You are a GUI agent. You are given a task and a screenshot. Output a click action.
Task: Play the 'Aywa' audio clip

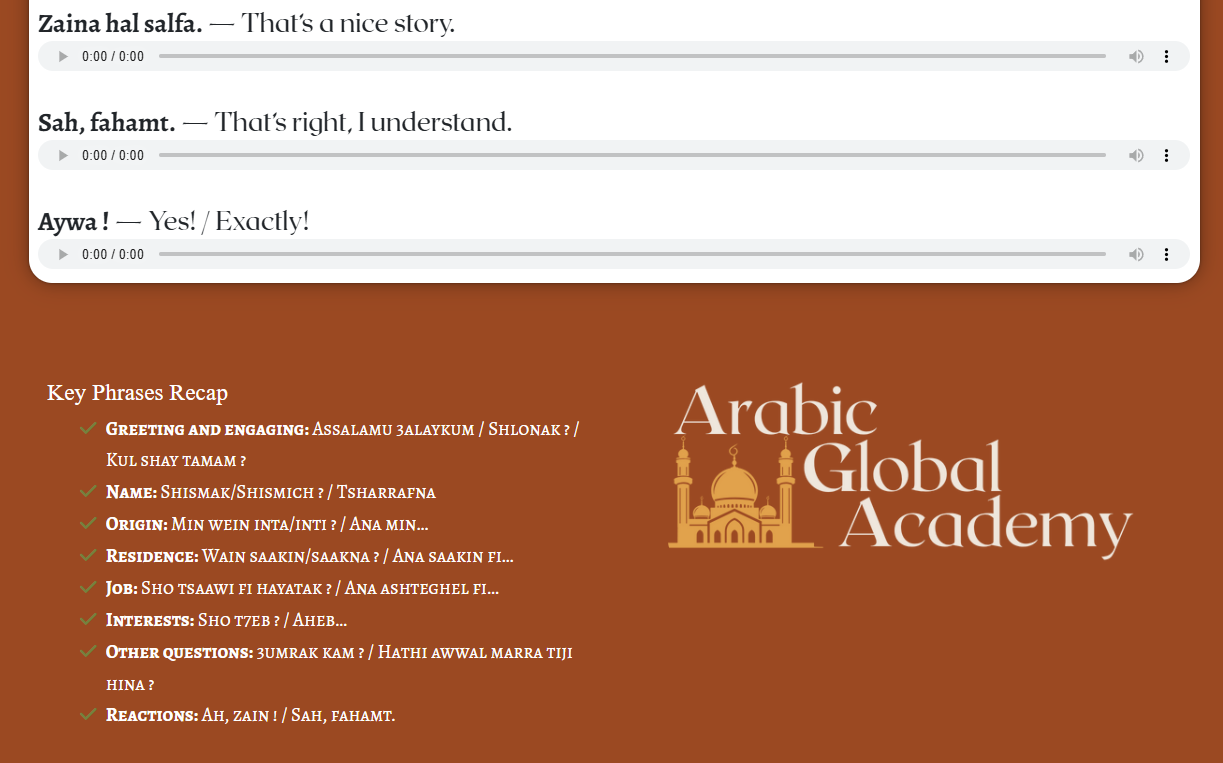pyautogui.click(x=63, y=255)
